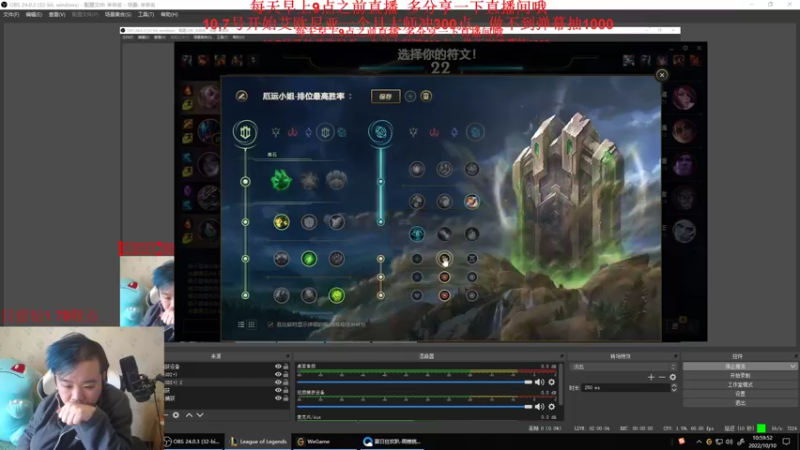The width and height of the screenshot is (800, 450).
Task: Delete rune page with trash icon
Action: (x=426, y=96)
